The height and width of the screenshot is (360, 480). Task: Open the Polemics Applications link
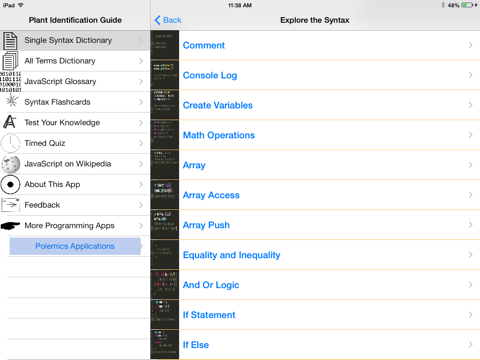click(x=75, y=246)
